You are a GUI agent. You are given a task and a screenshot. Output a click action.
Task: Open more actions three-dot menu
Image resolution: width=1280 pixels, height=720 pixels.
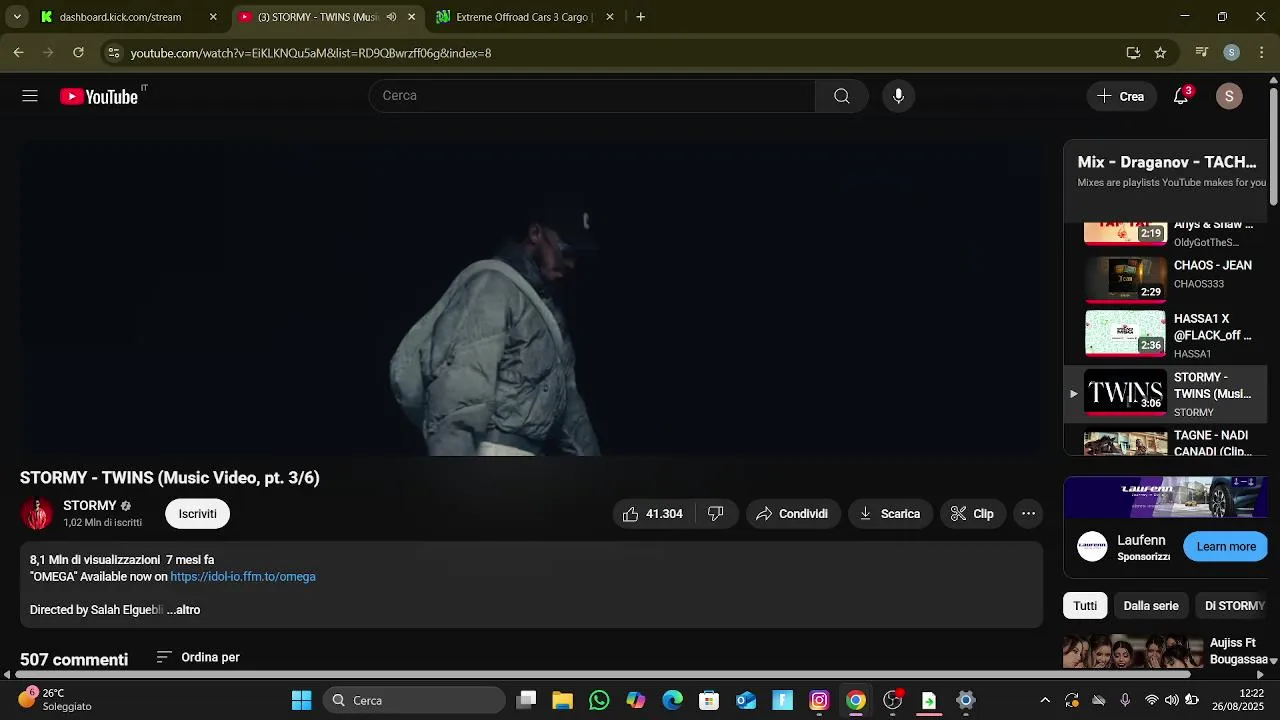[1028, 514]
